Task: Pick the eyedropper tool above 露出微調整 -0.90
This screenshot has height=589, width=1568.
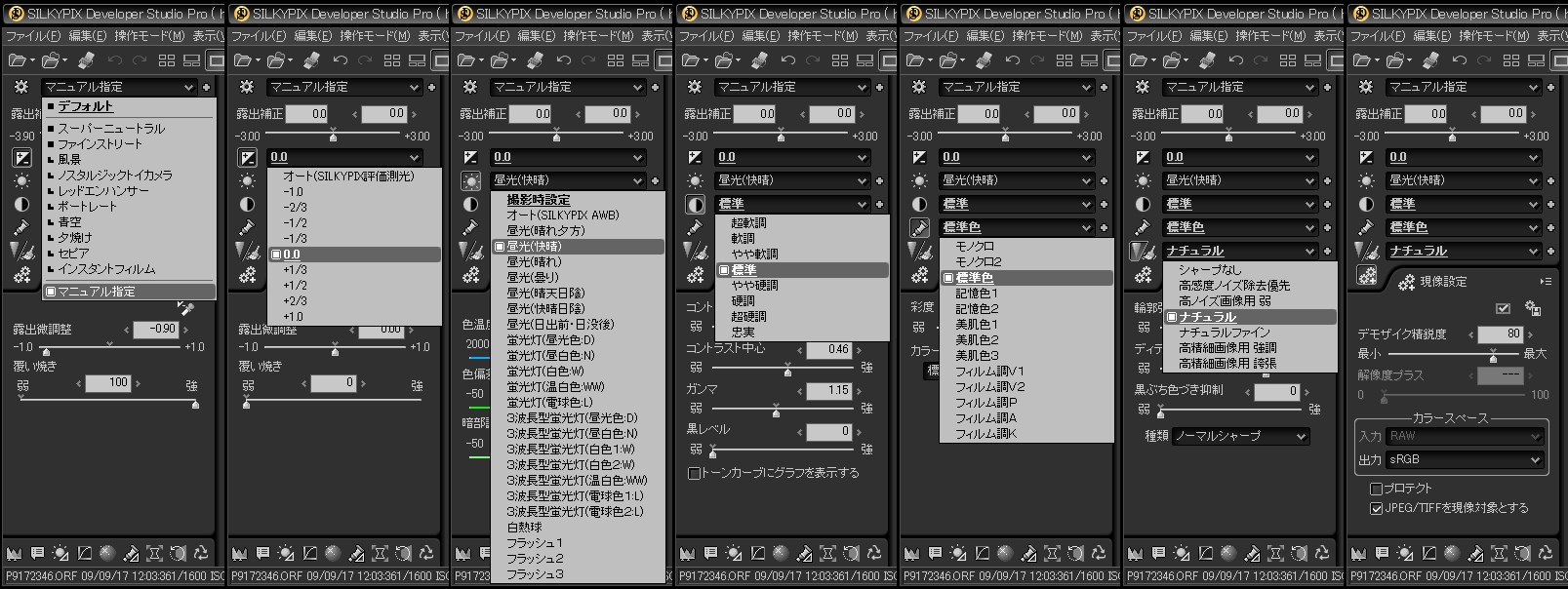Action: pos(185,309)
